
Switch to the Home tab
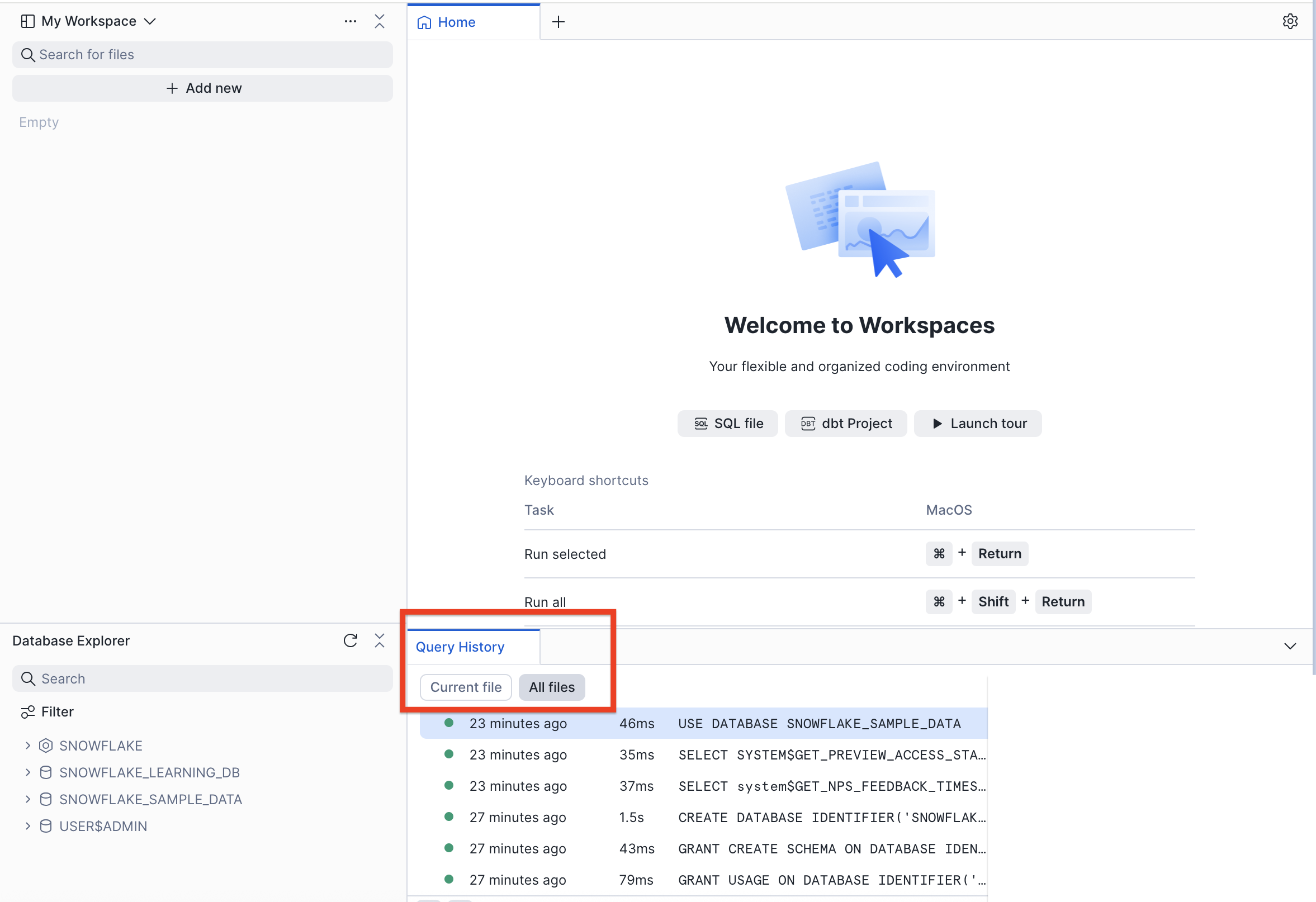point(474,22)
